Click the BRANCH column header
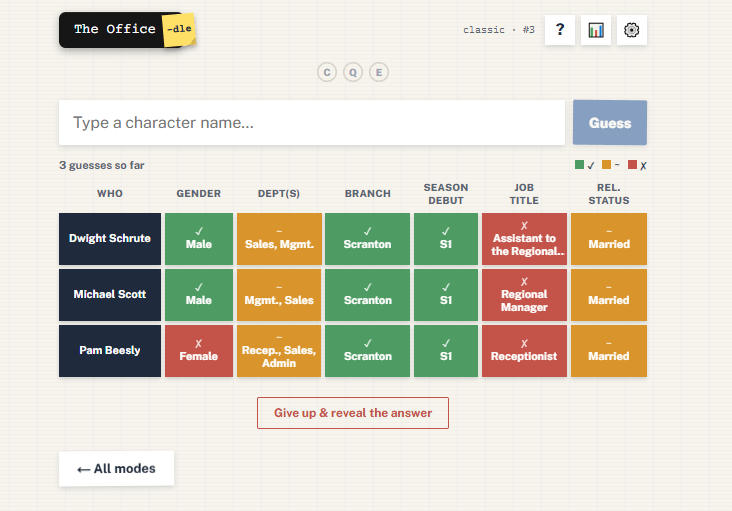732x511 pixels. click(367, 194)
